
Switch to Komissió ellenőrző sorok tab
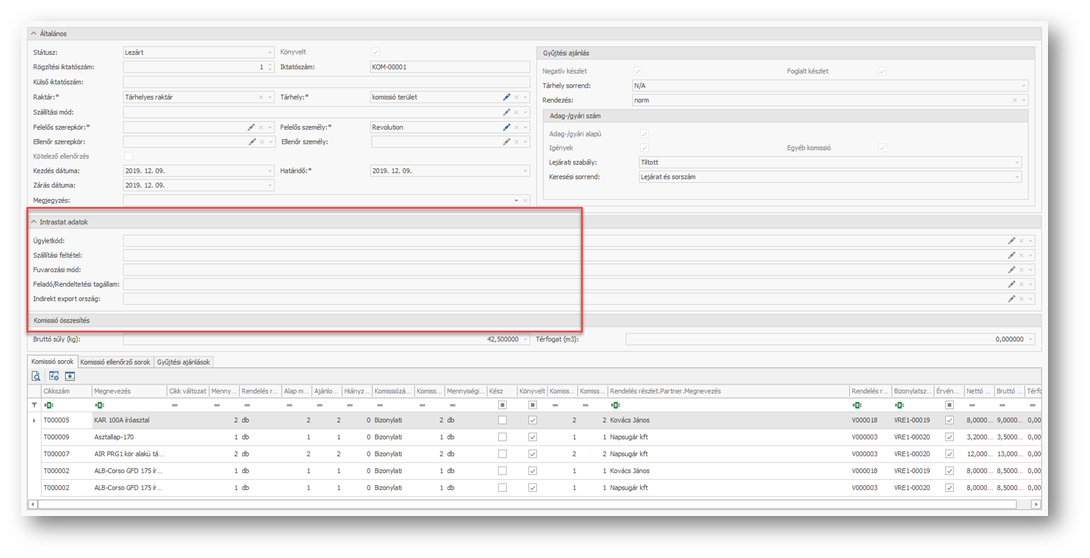[x=114, y=362]
